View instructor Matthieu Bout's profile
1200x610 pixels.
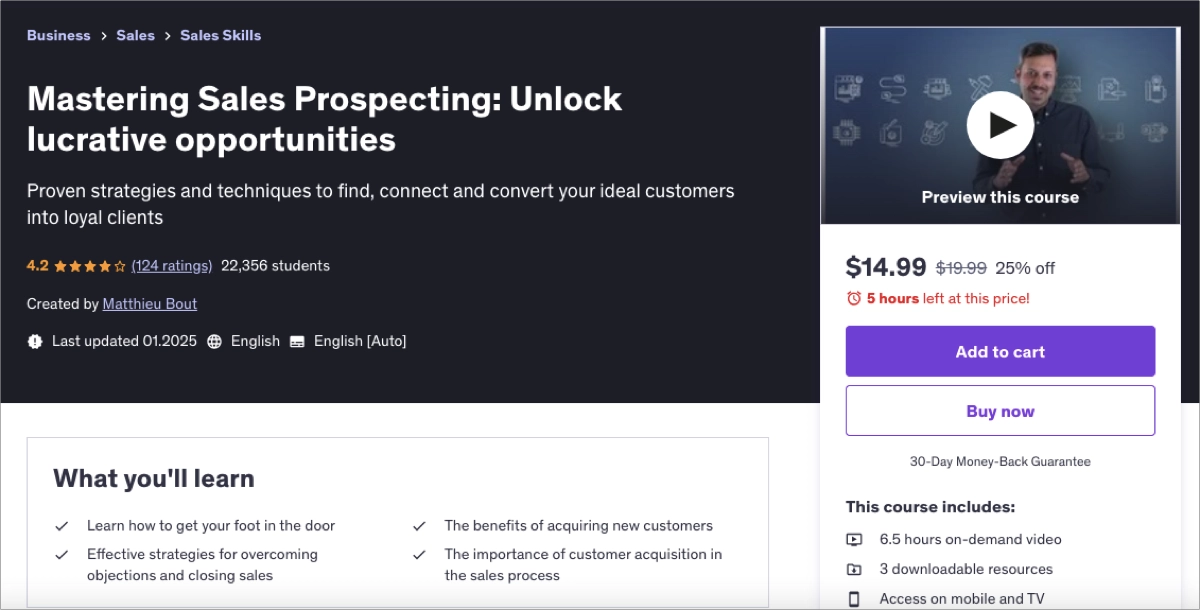(150, 304)
